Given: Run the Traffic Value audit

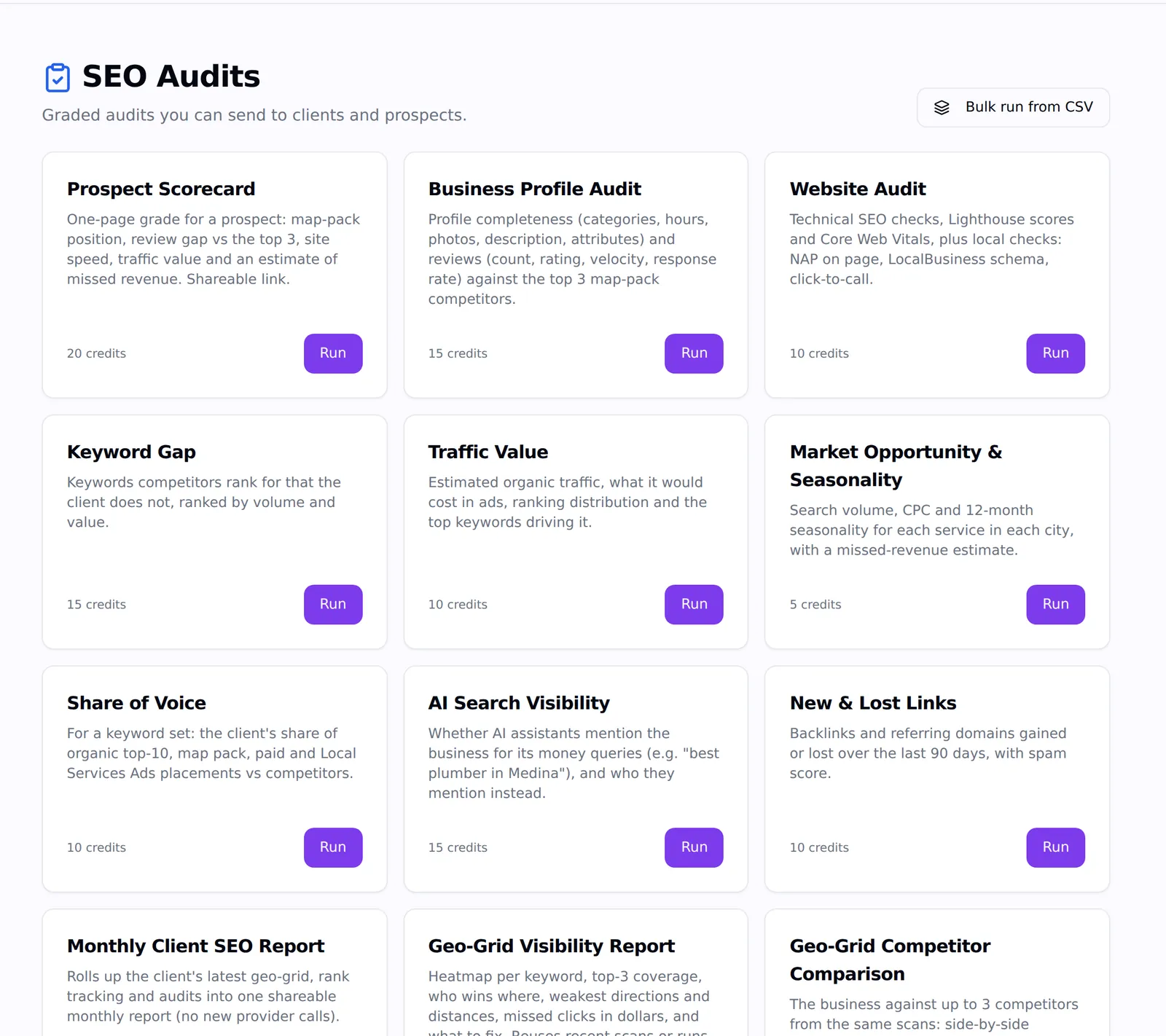Looking at the screenshot, I should 694,604.
